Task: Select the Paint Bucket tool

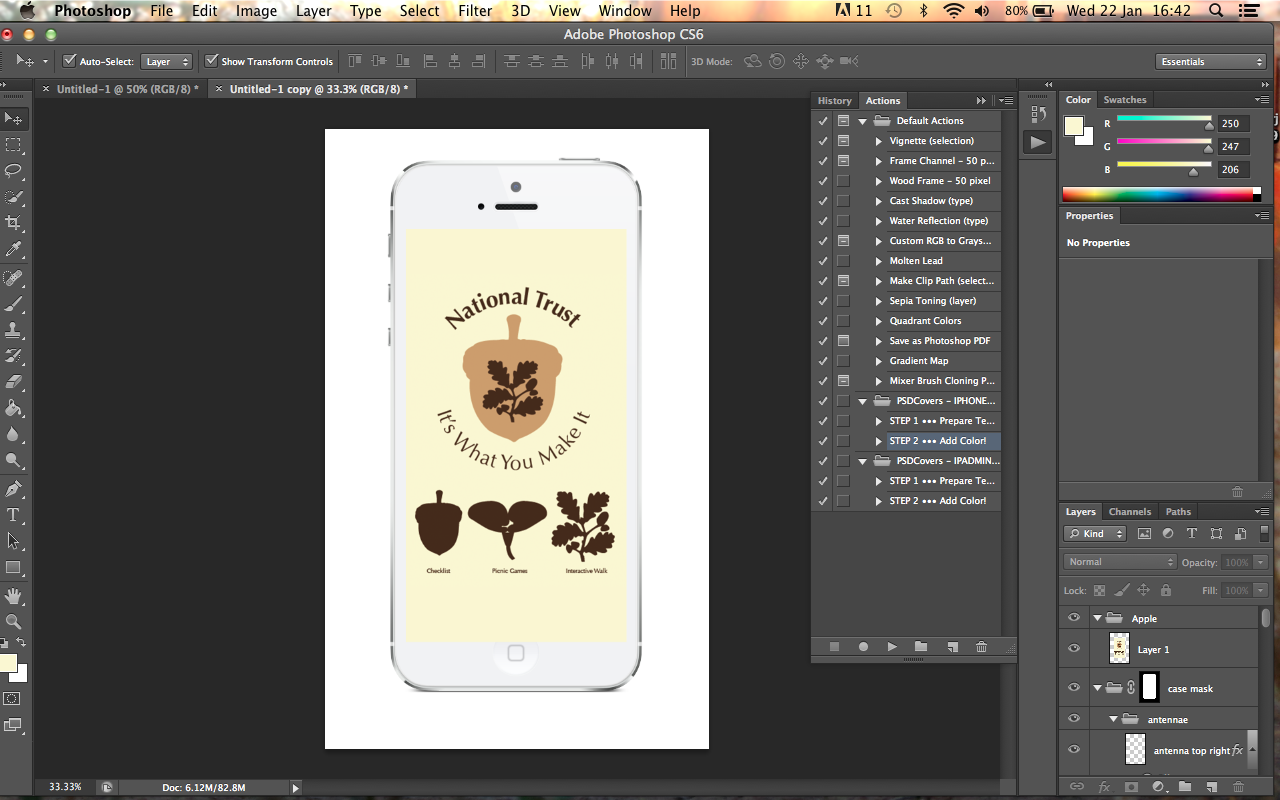Action: [x=14, y=408]
